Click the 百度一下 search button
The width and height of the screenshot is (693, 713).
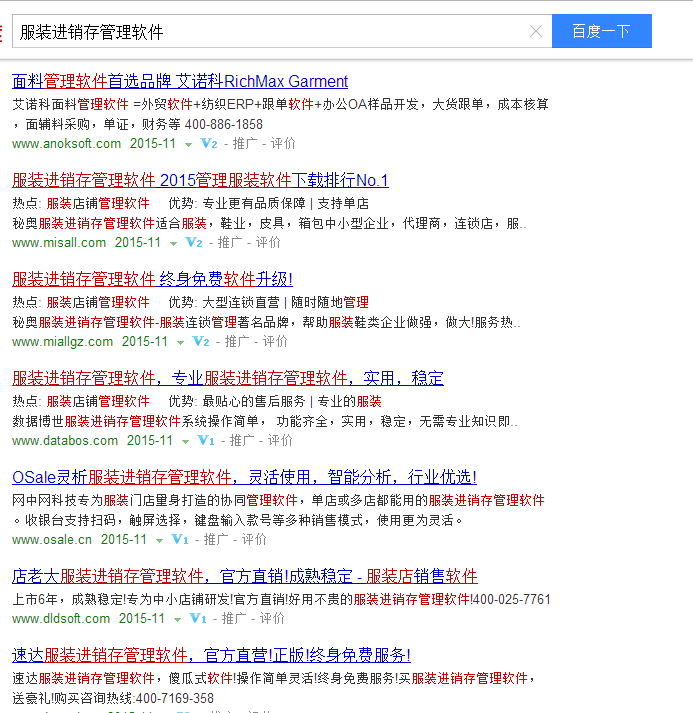pyautogui.click(x=602, y=31)
